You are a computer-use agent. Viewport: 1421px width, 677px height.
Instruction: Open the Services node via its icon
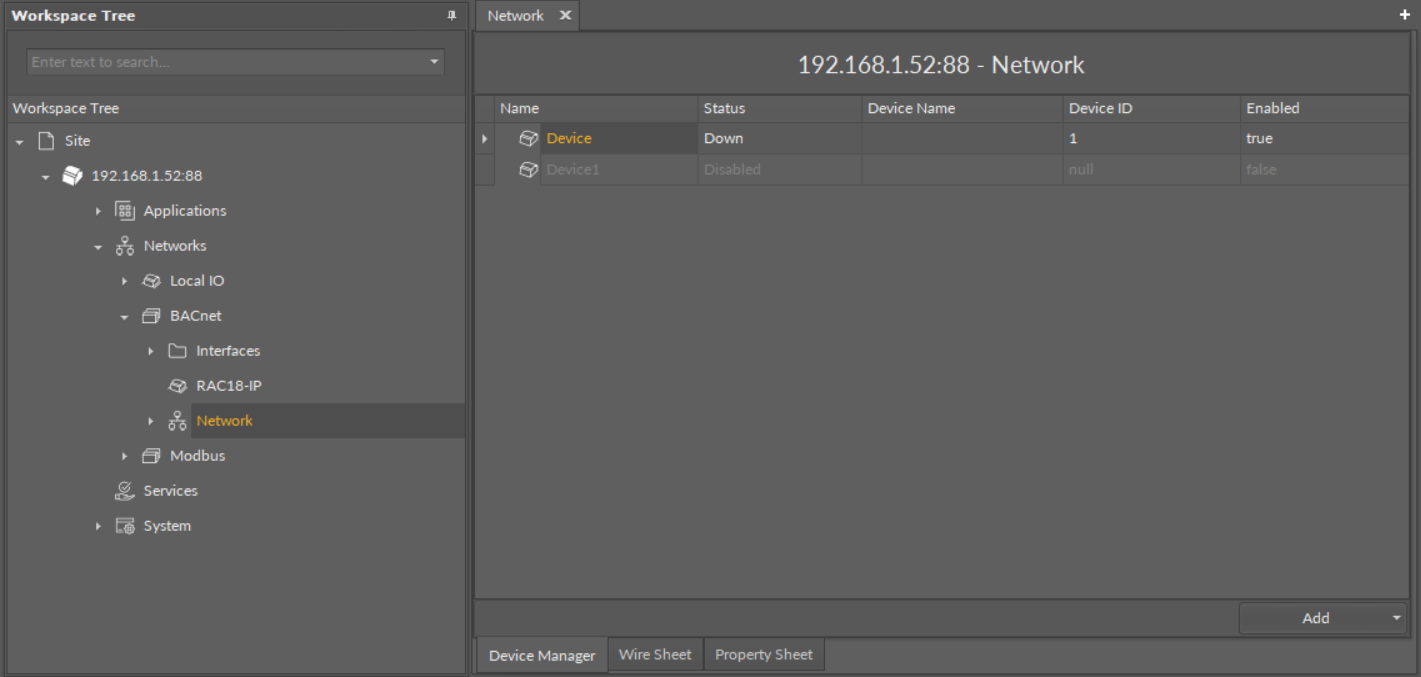125,490
